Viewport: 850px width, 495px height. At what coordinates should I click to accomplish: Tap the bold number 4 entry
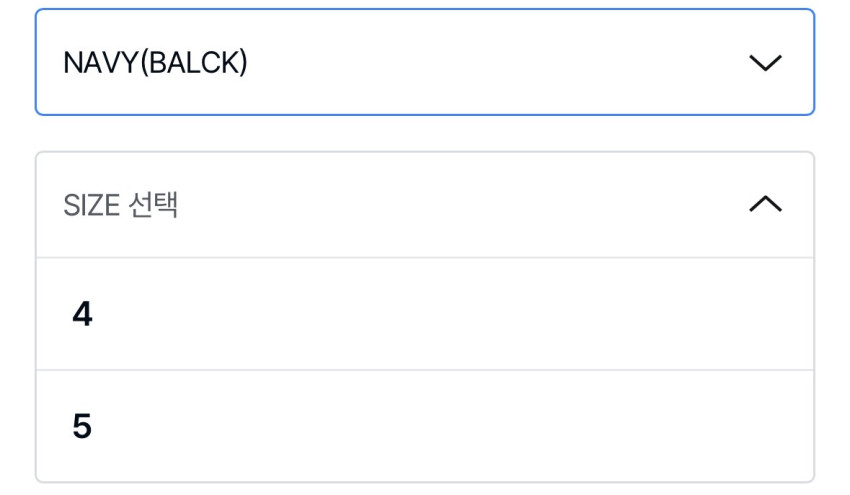click(82, 315)
